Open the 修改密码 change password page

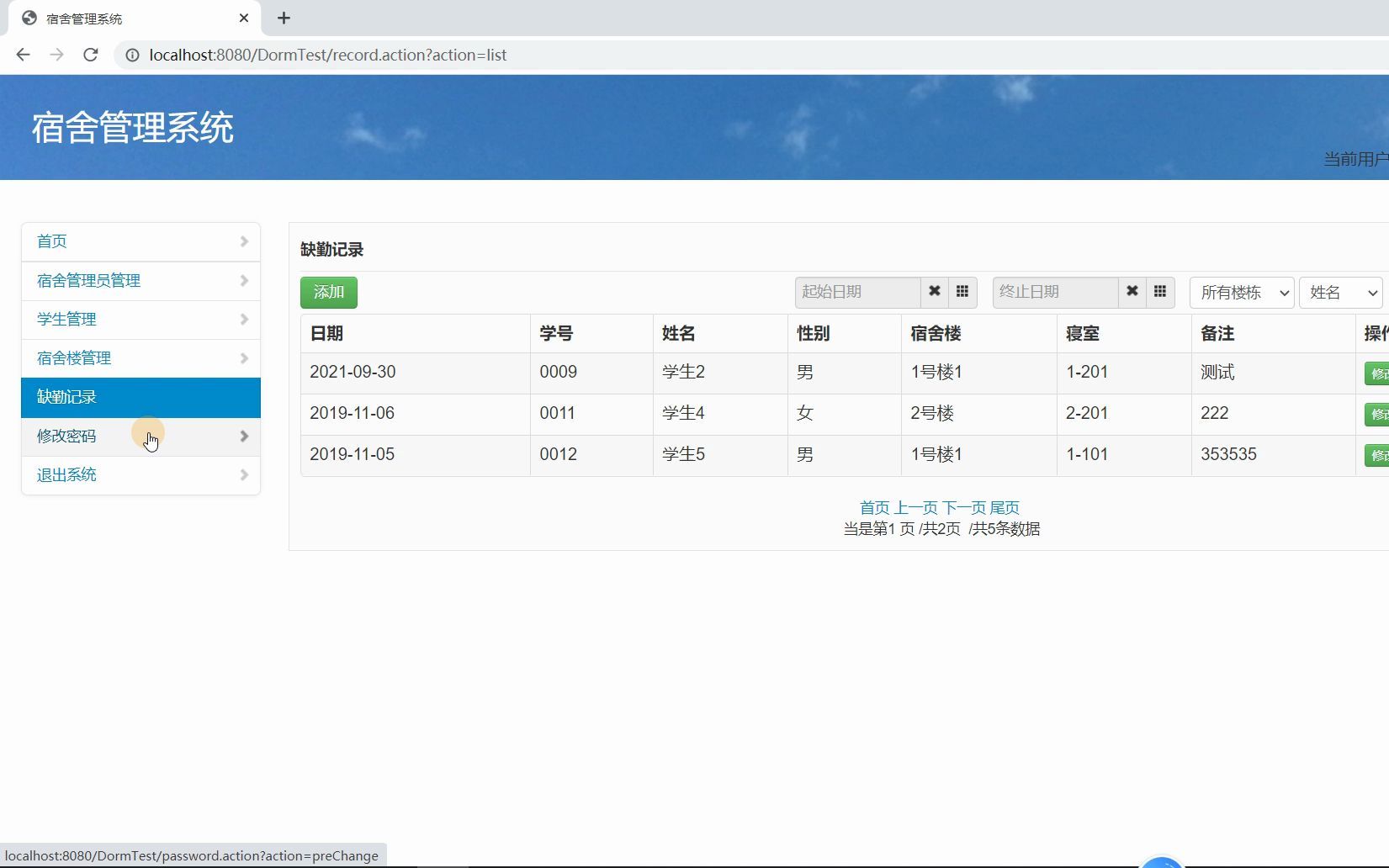(66, 436)
